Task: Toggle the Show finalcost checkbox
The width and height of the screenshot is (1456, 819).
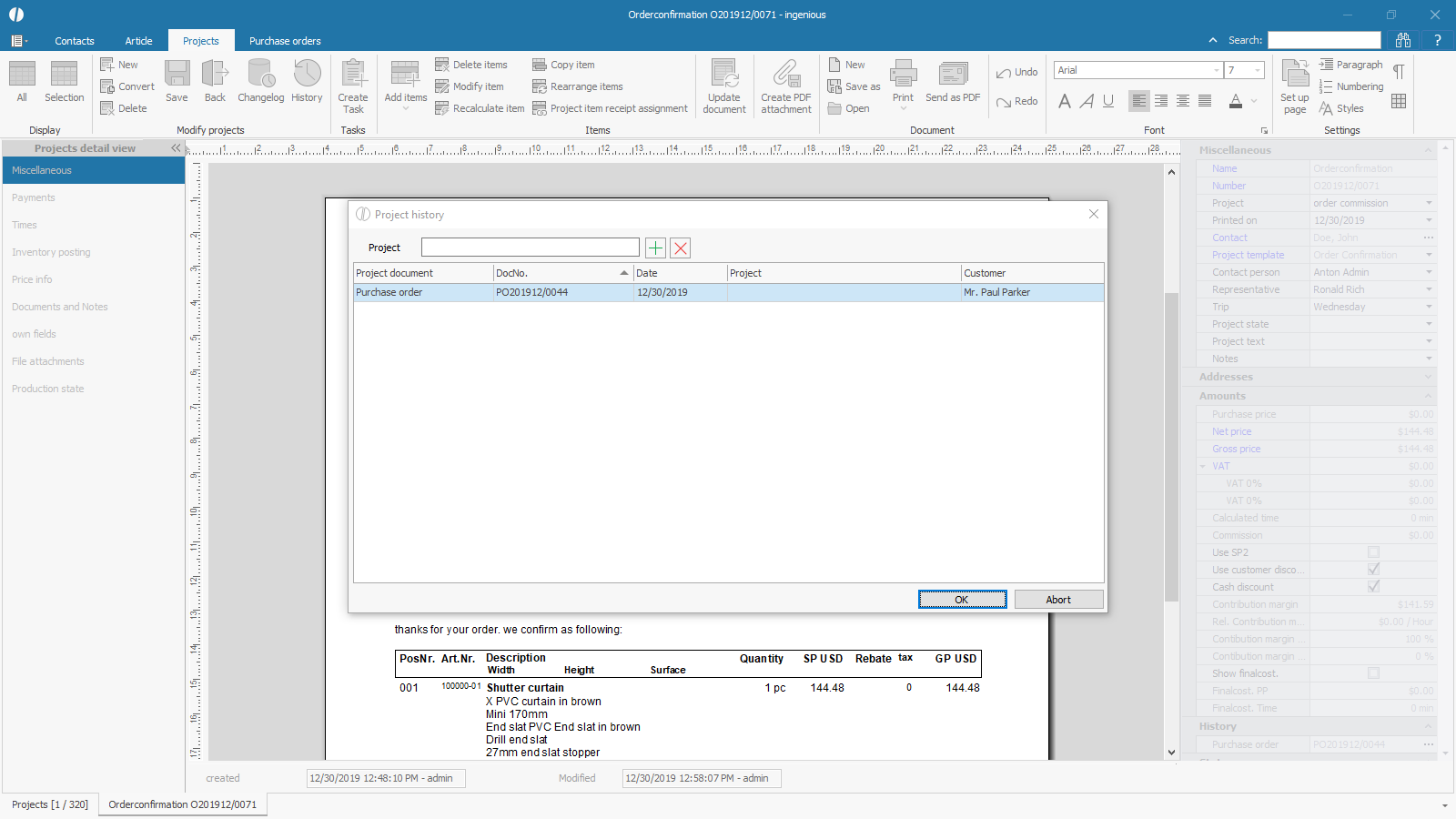Action: click(x=1373, y=673)
